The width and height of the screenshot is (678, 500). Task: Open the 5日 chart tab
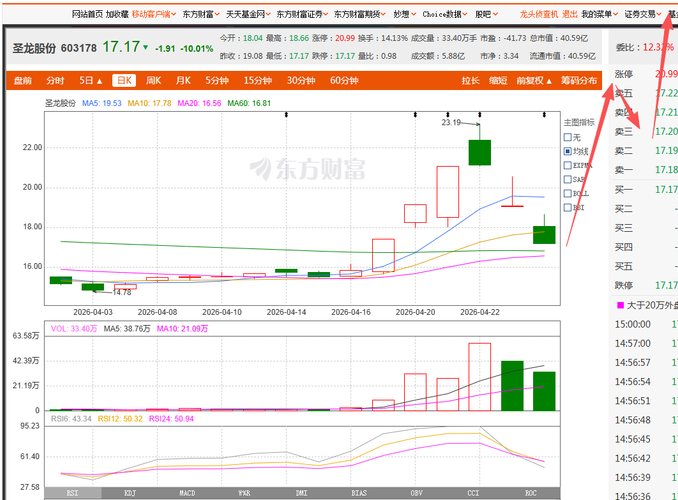pyautogui.click(x=90, y=80)
